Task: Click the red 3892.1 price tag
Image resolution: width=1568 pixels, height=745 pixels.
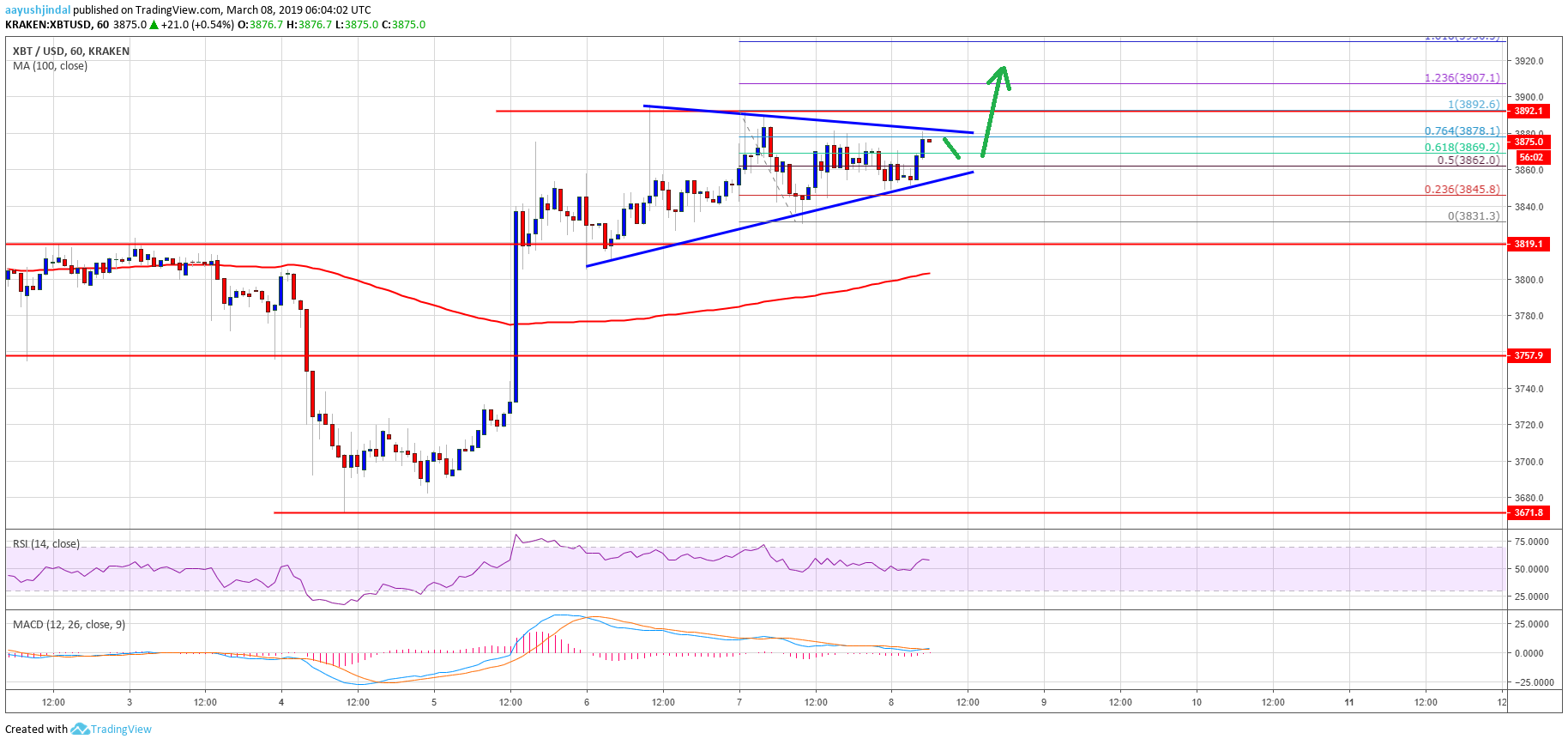Action: 1528,112
